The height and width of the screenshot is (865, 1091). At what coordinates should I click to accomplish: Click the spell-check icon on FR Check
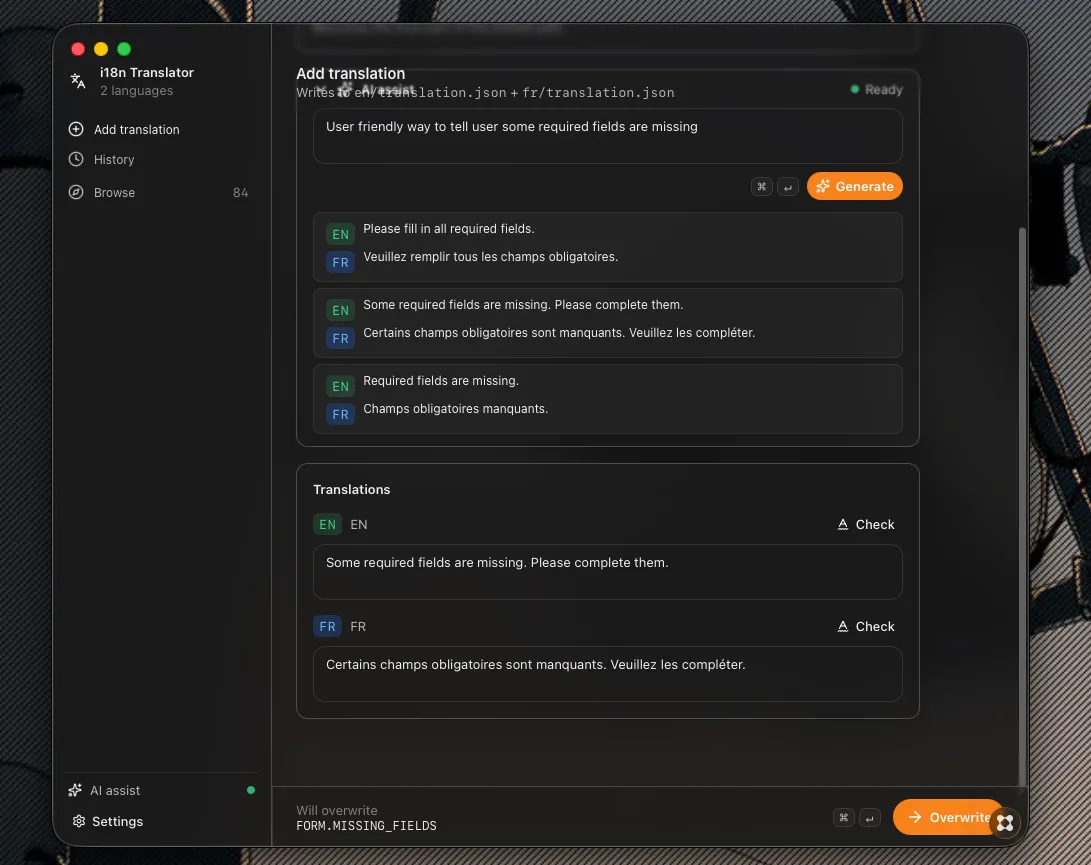pos(843,626)
